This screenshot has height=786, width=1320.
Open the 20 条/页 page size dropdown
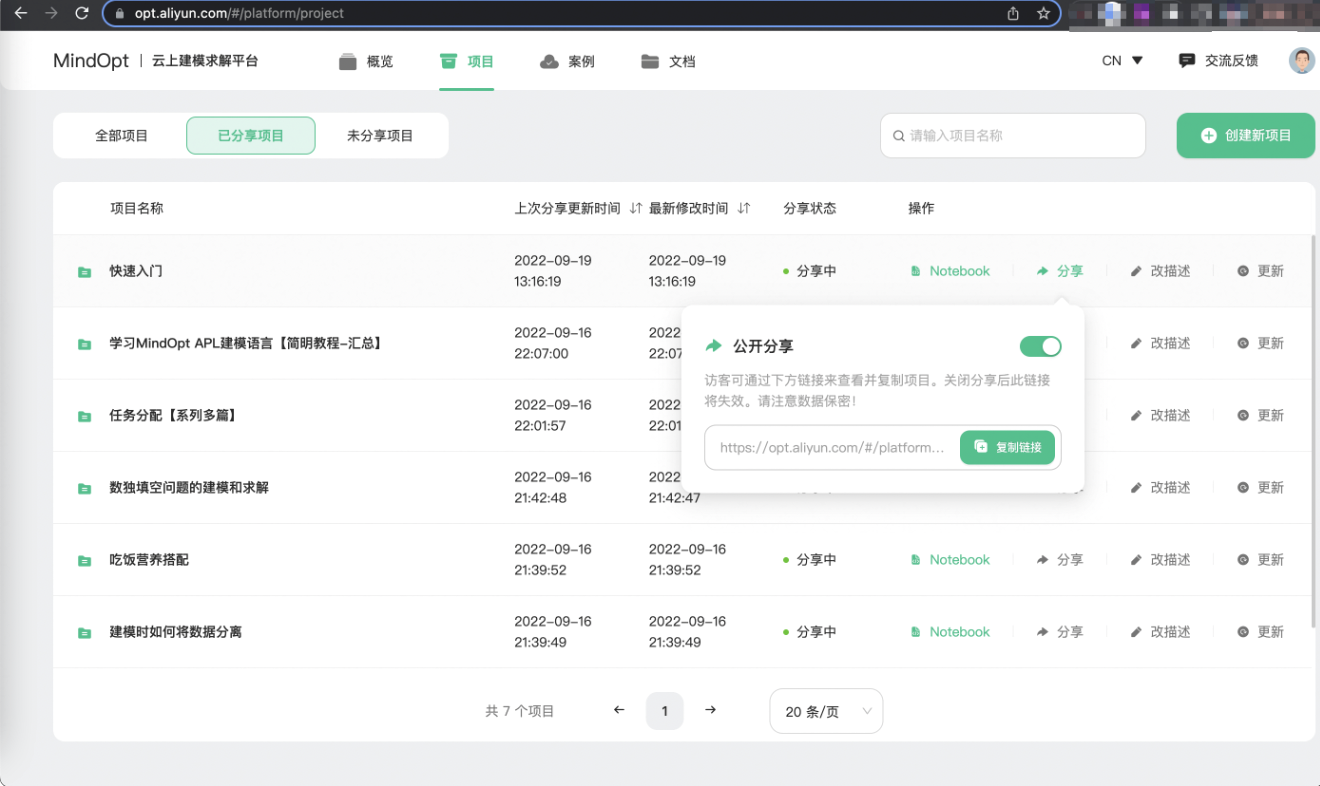tap(826, 711)
